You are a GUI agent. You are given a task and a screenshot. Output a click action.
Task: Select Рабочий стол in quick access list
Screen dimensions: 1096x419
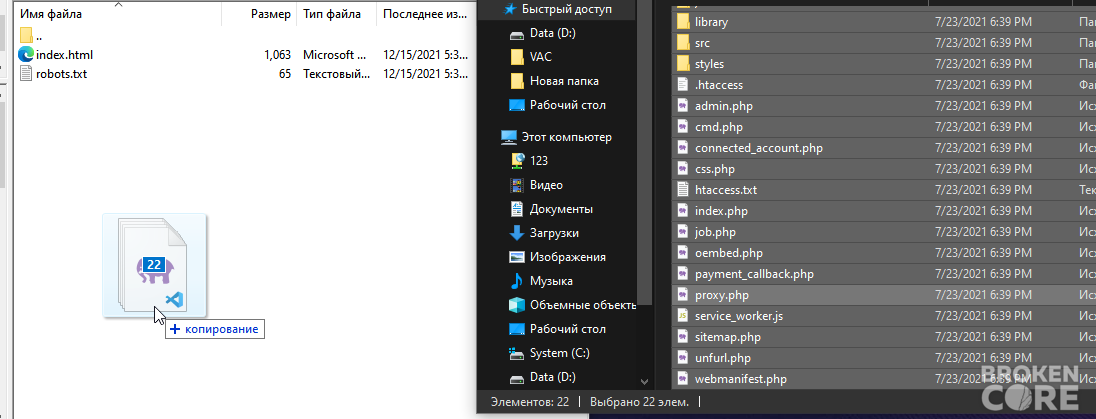point(568,105)
